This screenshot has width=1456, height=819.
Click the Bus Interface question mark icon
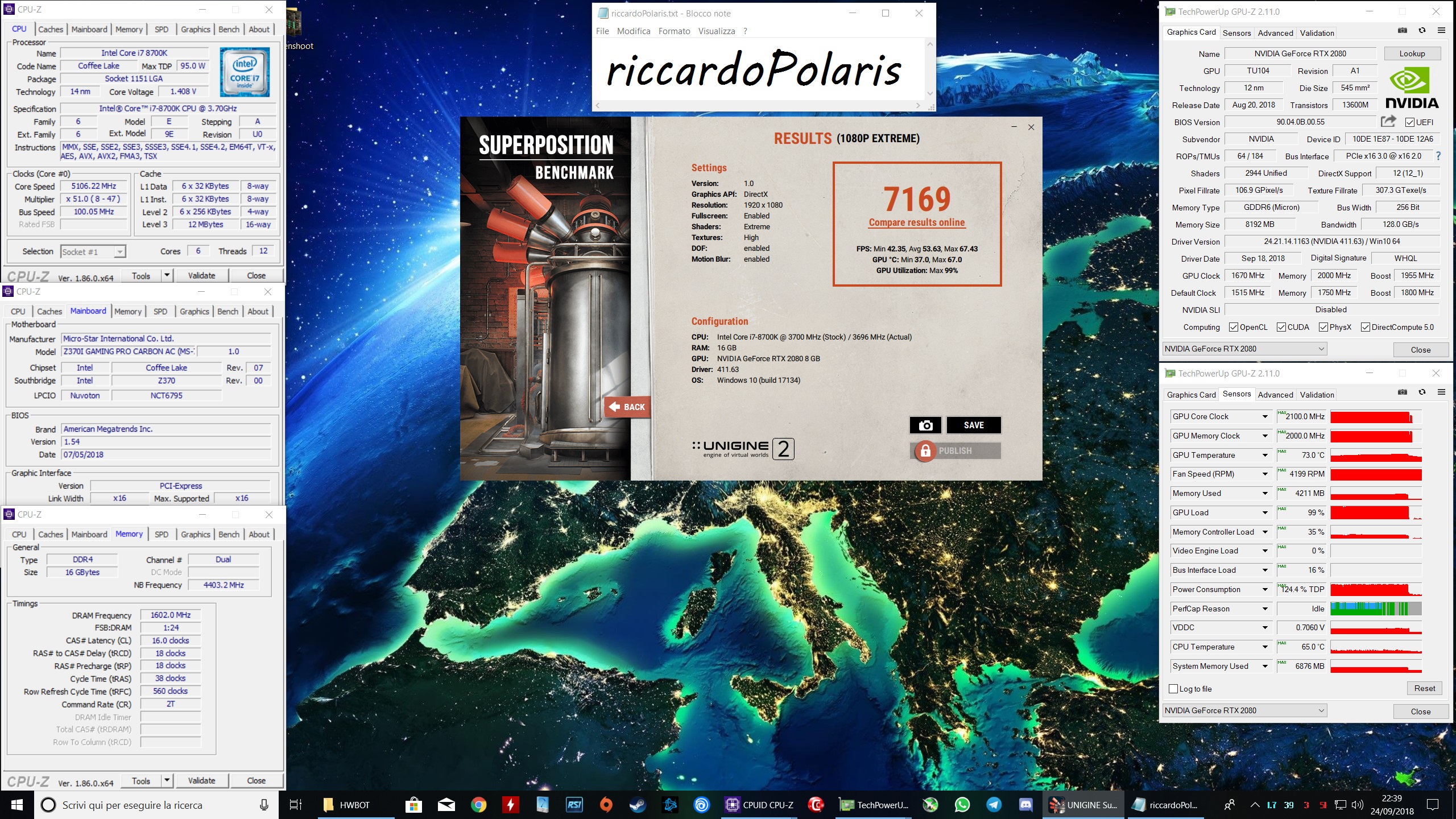tap(1438, 156)
